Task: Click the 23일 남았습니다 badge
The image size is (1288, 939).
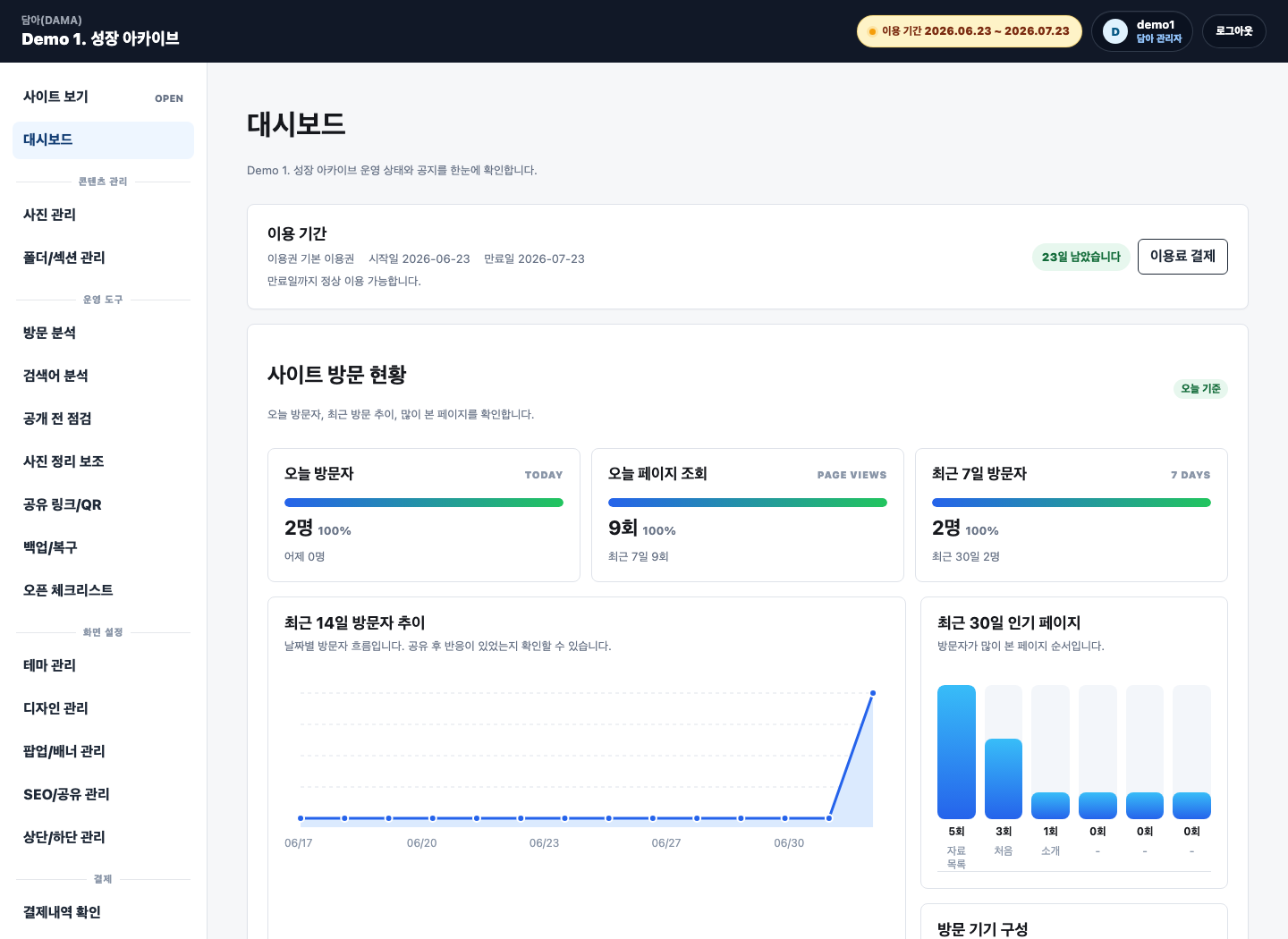Action: pos(1080,257)
